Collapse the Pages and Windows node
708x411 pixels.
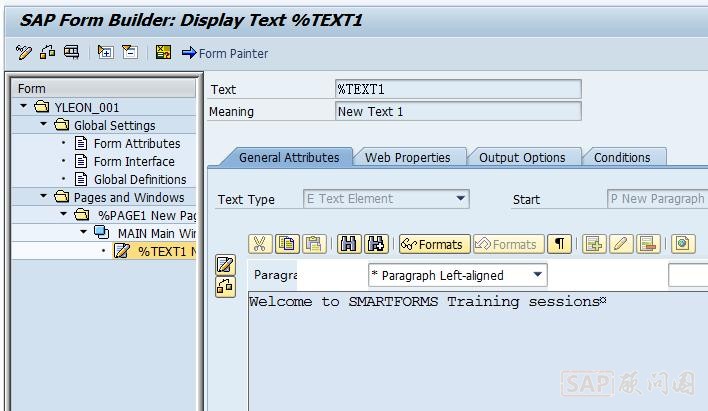coord(43,196)
